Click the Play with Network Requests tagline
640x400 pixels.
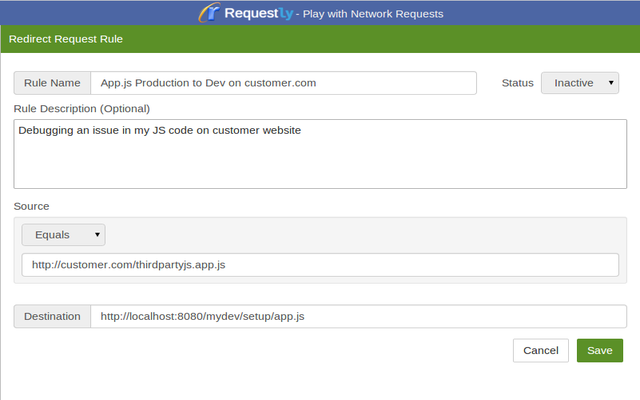[373, 14]
